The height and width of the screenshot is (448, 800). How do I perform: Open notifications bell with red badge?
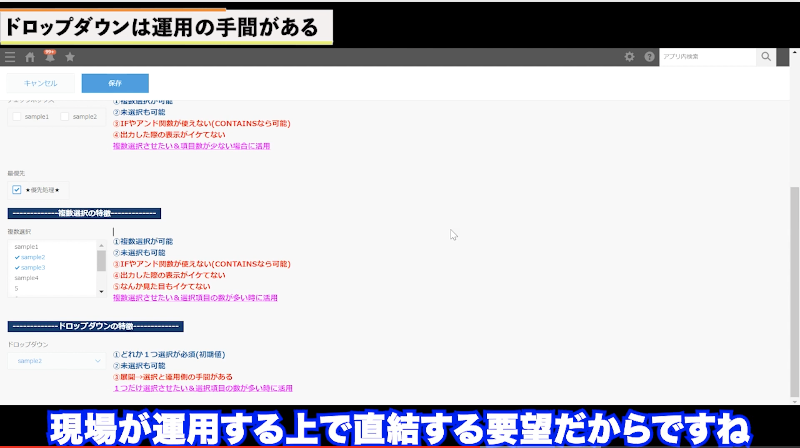(49, 57)
